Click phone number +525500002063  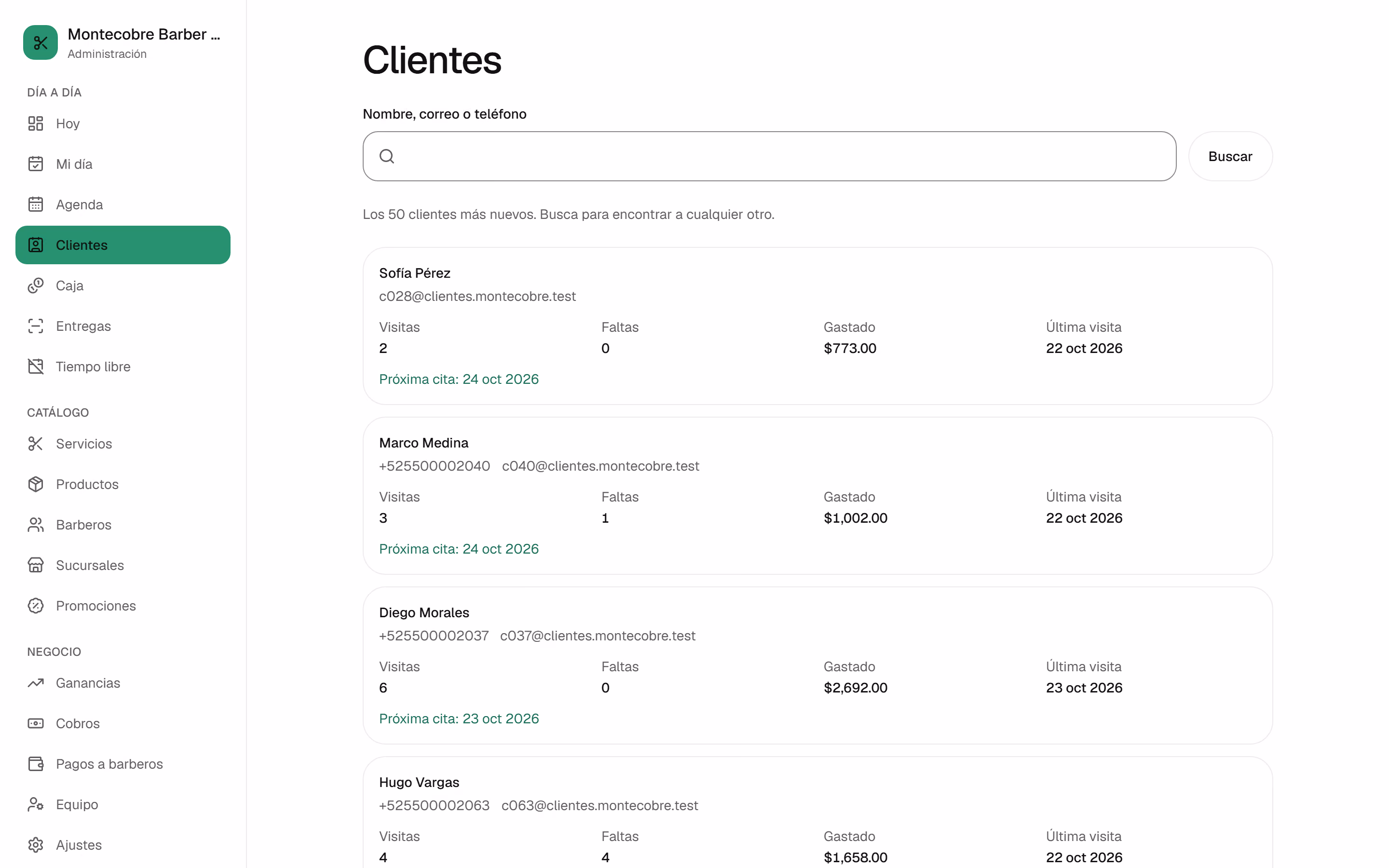(x=434, y=805)
